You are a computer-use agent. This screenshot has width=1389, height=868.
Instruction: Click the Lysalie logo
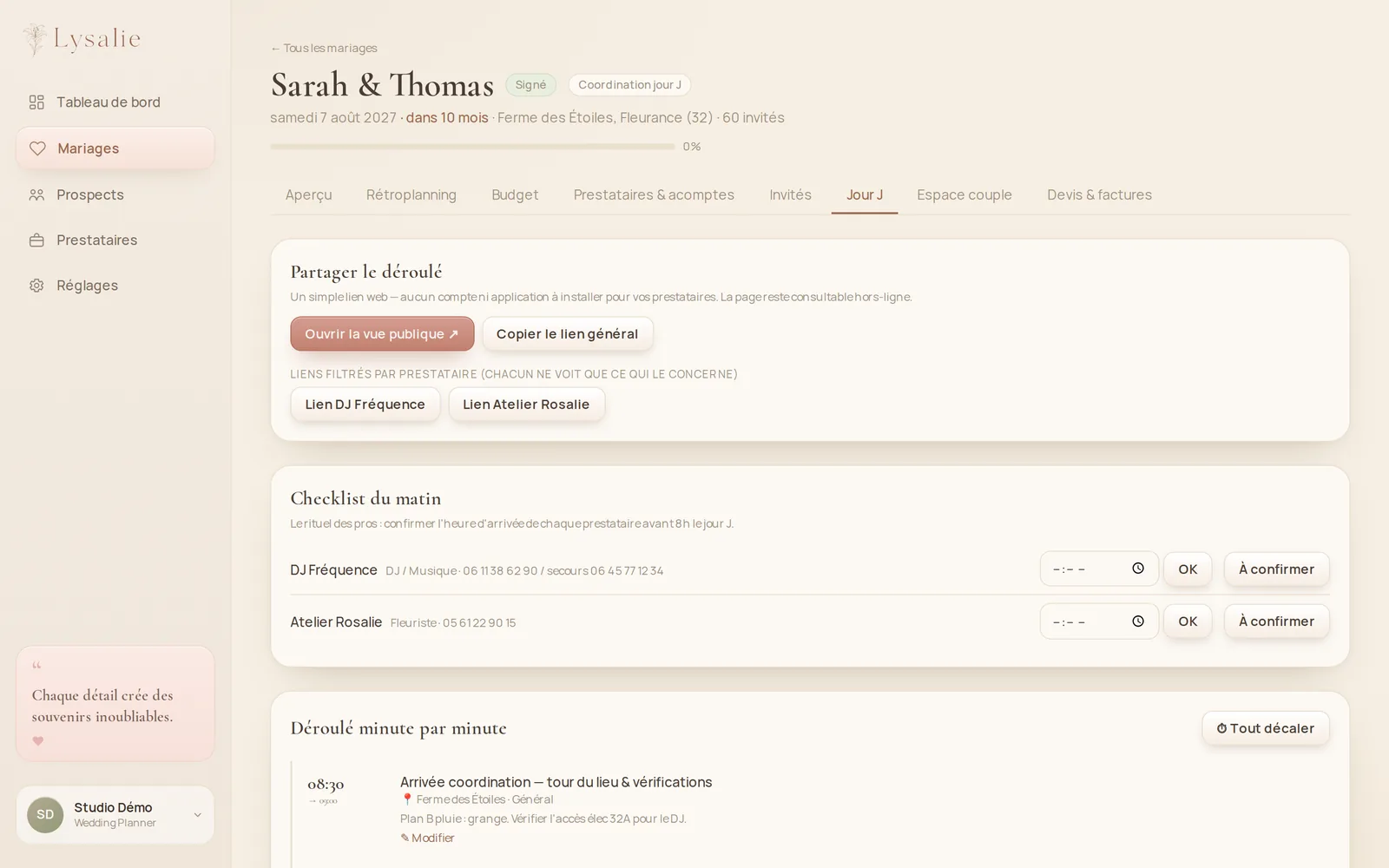pyautogui.click(x=82, y=39)
